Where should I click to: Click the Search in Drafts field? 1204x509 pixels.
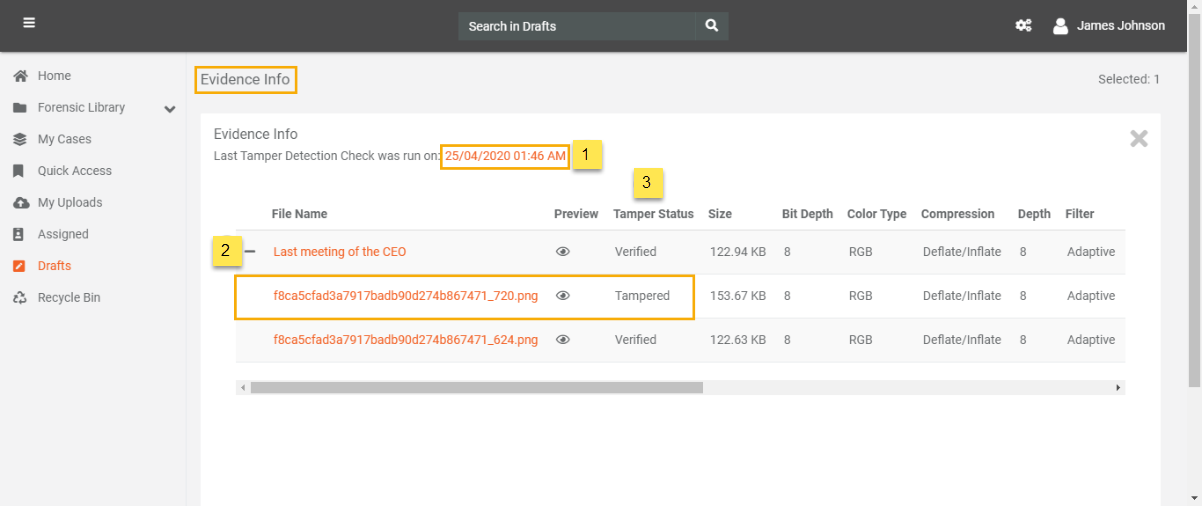click(577, 26)
